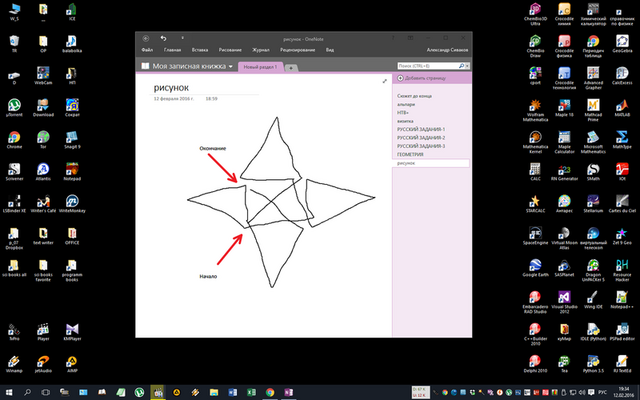Select the Scrivener desktop icon

coord(14,171)
